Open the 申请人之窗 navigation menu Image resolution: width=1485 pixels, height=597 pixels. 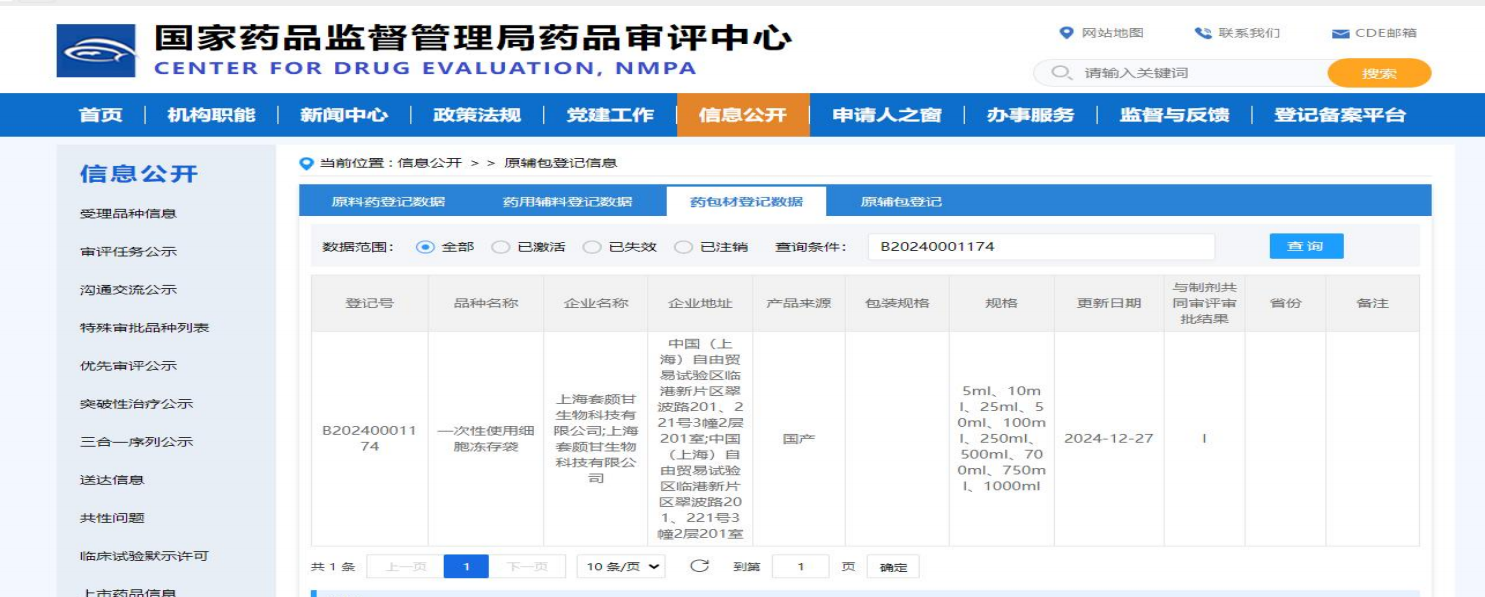click(887, 115)
